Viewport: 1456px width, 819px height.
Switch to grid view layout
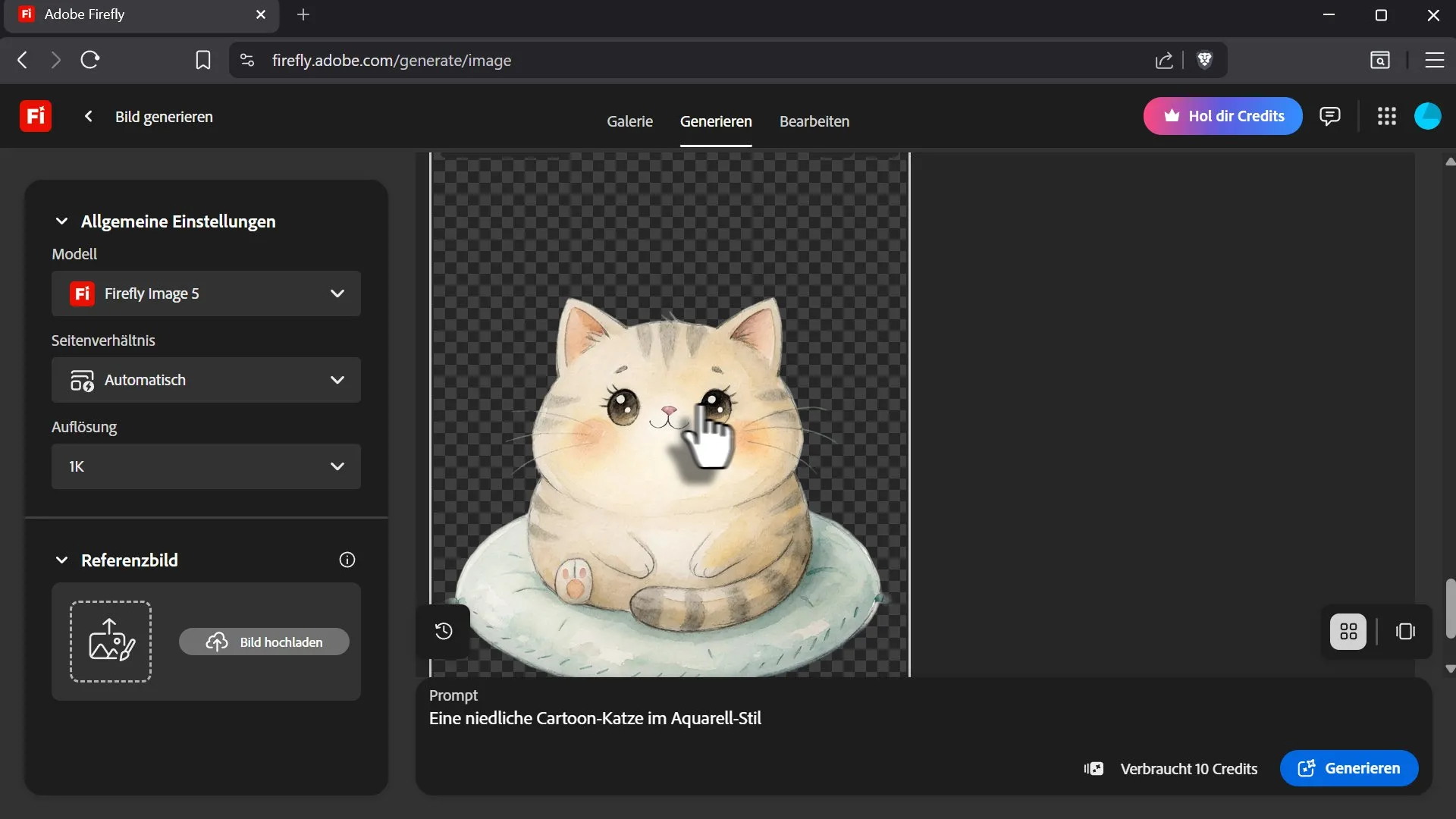click(1348, 632)
